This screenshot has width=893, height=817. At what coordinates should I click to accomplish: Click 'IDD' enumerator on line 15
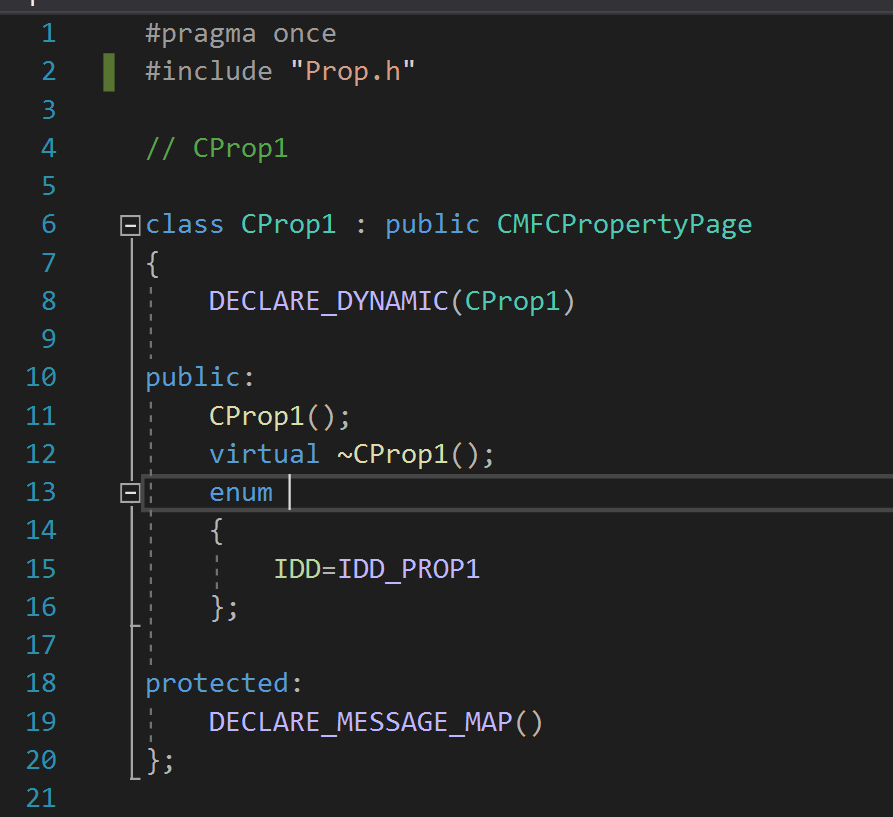pos(297,569)
